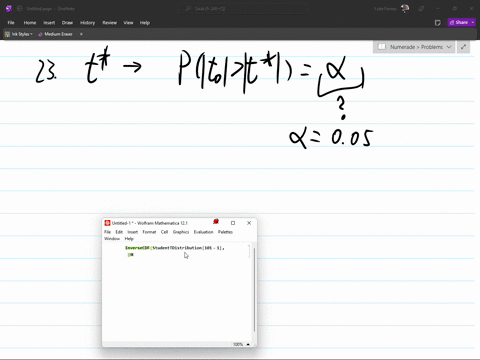Click the notebook icon beside Numerade

(x=382, y=47)
